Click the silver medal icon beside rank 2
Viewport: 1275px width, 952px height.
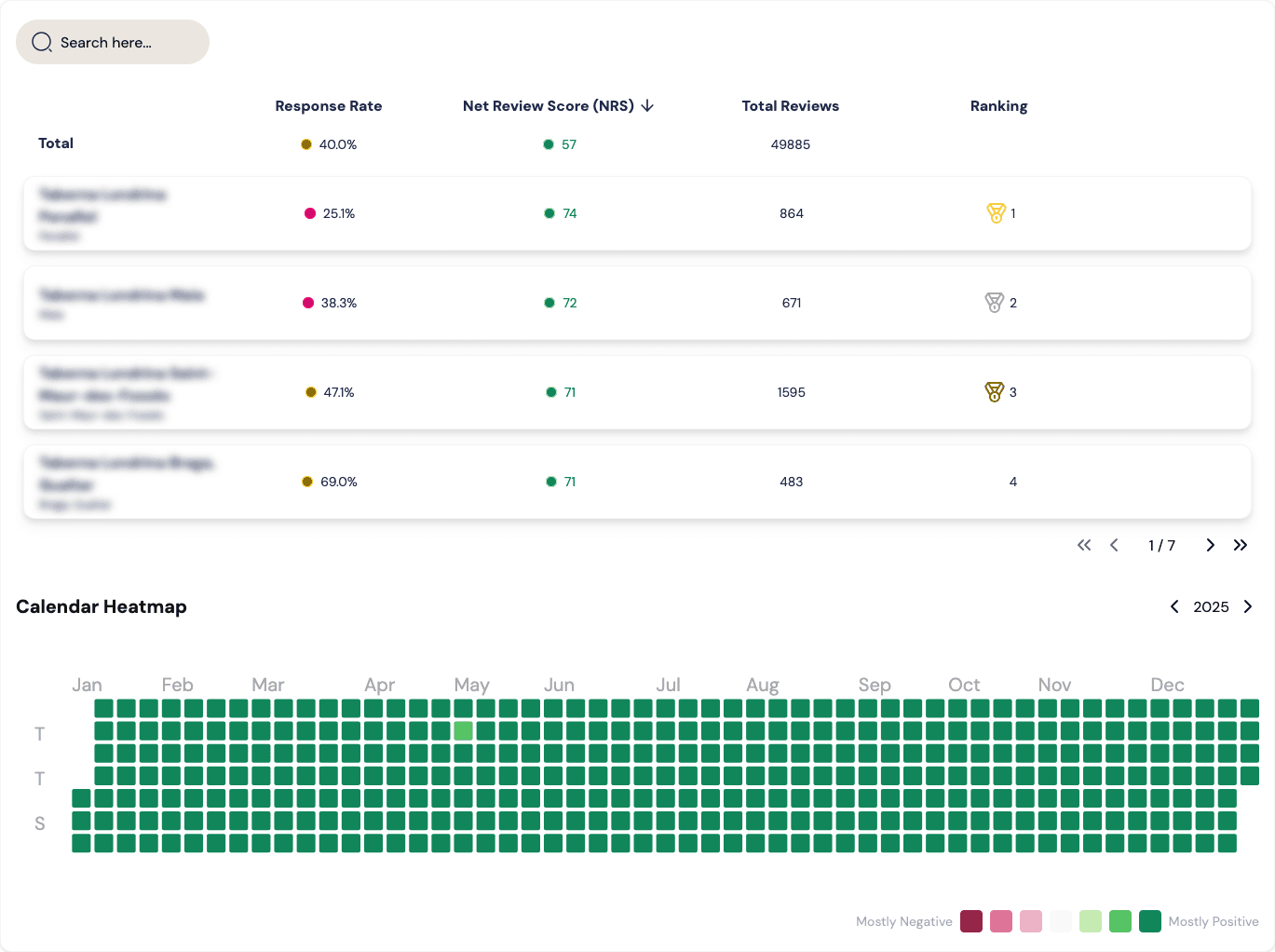pyautogui.click(x=994, y=302)
